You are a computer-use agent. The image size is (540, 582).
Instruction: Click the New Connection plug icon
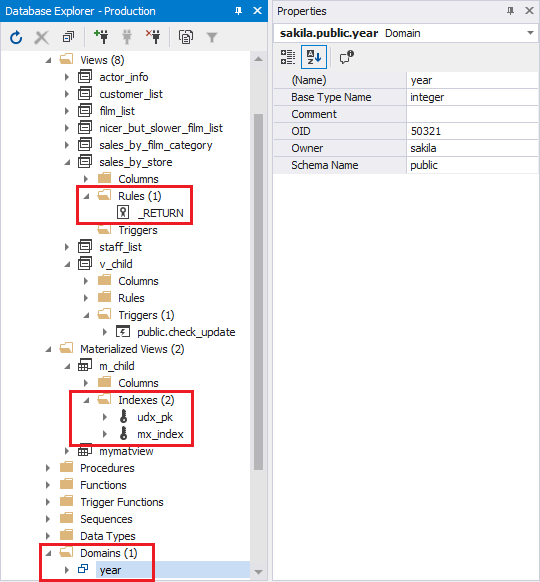click(101, 37)
